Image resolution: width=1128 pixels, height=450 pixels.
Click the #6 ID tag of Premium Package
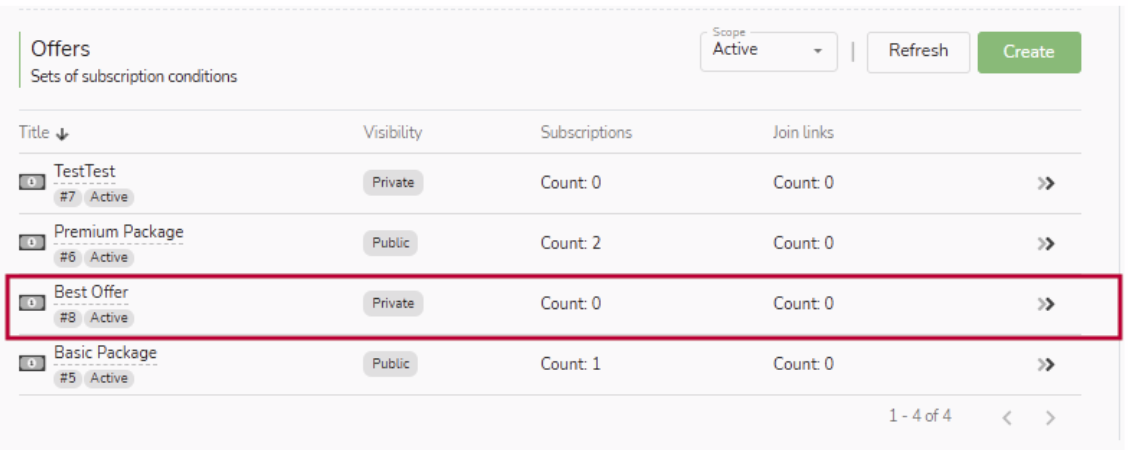click(x=68, y=257)
